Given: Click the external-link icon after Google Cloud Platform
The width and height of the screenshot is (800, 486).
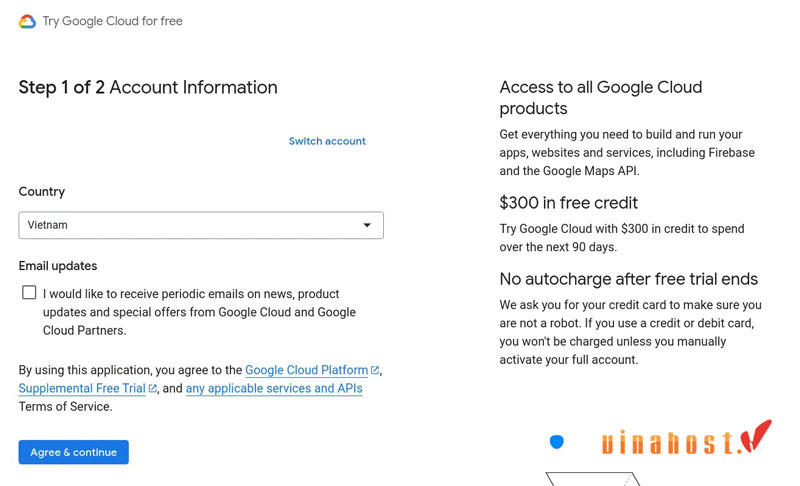Looking at the screenshot, I should tap(375, 370).
